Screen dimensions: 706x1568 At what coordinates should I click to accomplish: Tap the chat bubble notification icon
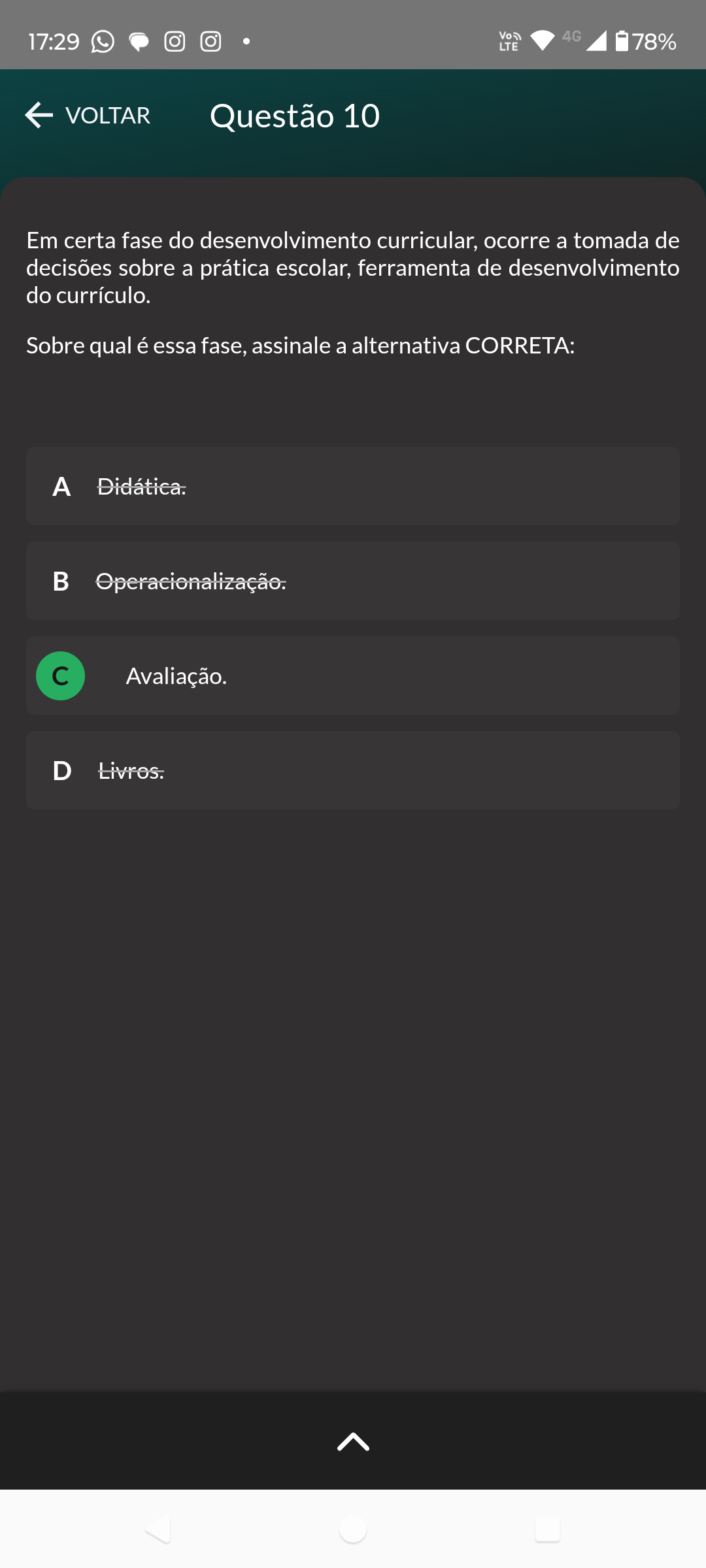(139, 42)
